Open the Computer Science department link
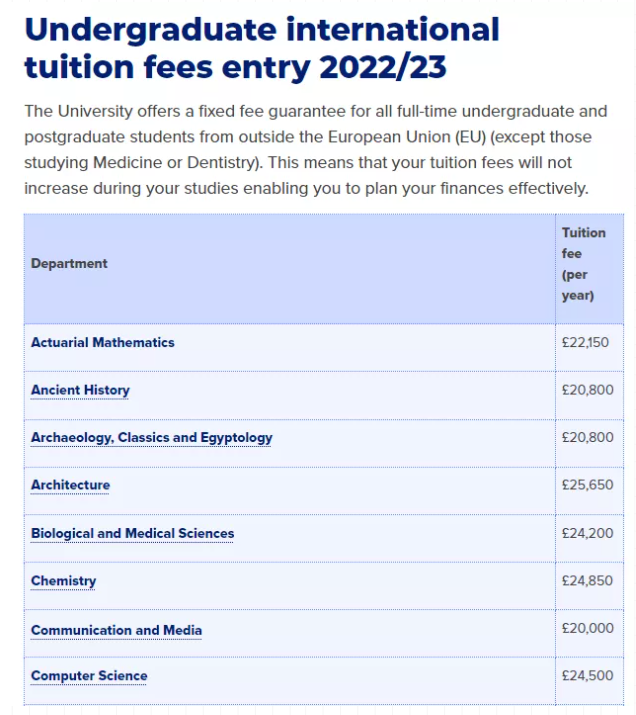Viewport: 636px width, 715px height. coord(89,676)
